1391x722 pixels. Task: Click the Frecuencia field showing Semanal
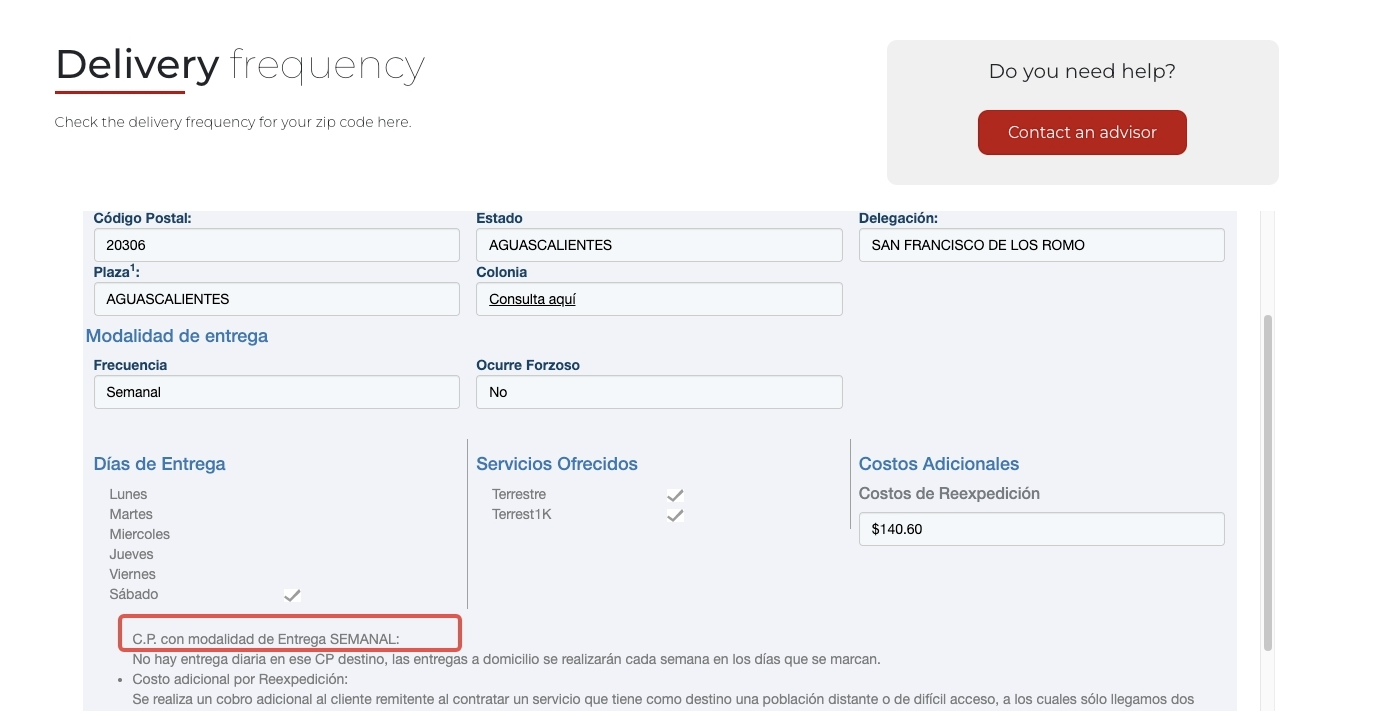tap(276, 392)
